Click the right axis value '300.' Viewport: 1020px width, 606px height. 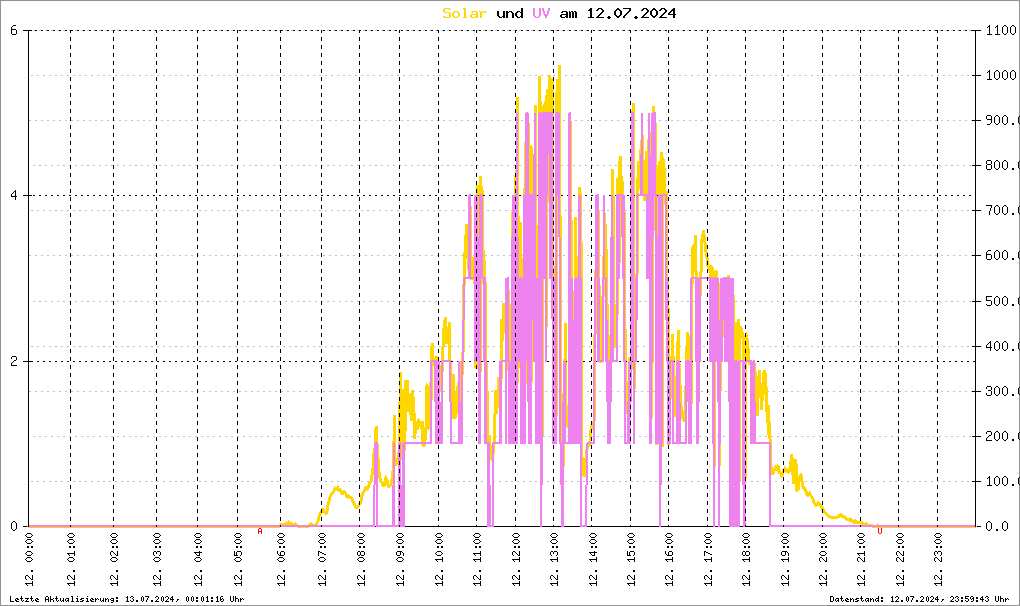pos(1002,391)
